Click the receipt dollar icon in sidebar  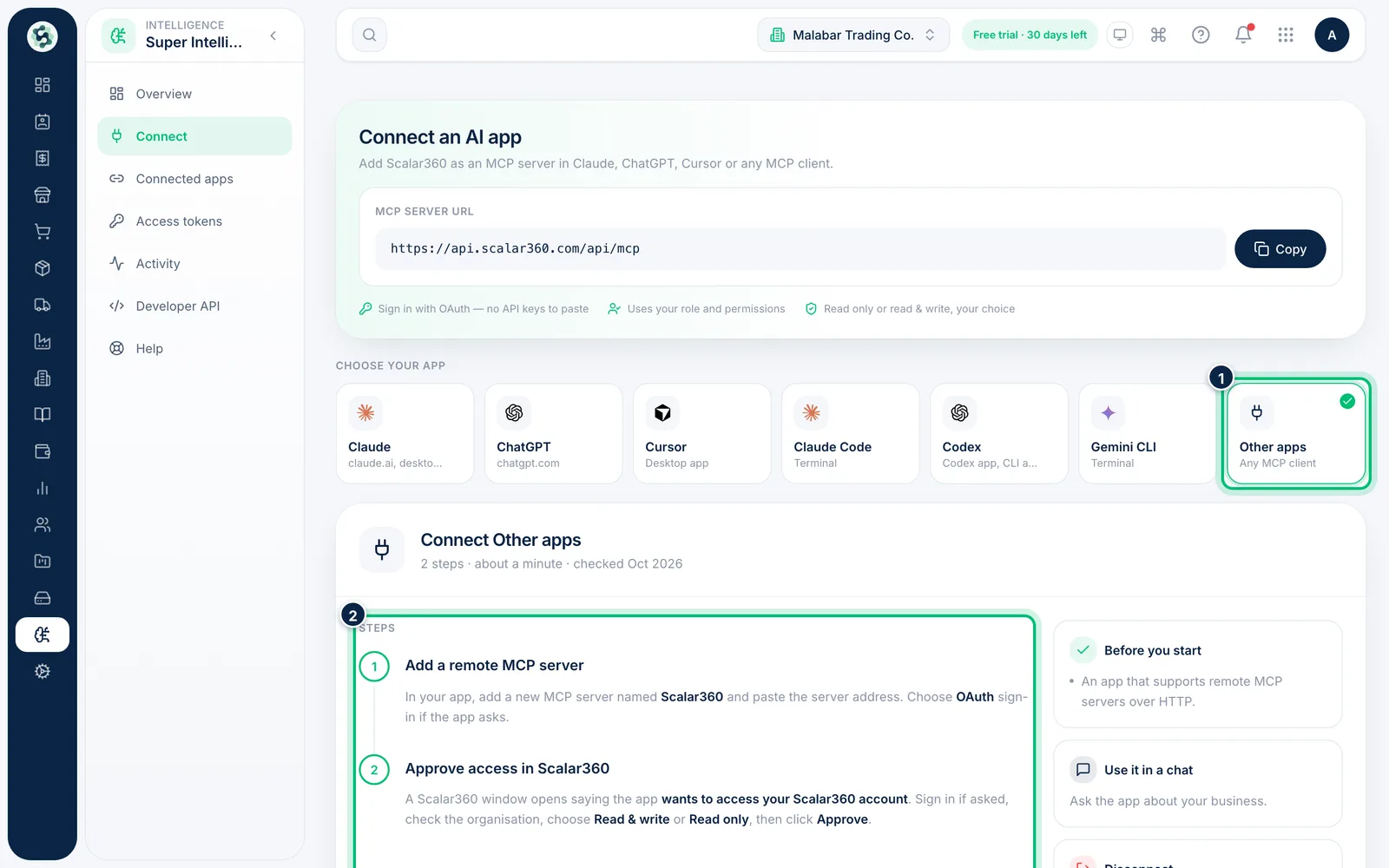42,158
